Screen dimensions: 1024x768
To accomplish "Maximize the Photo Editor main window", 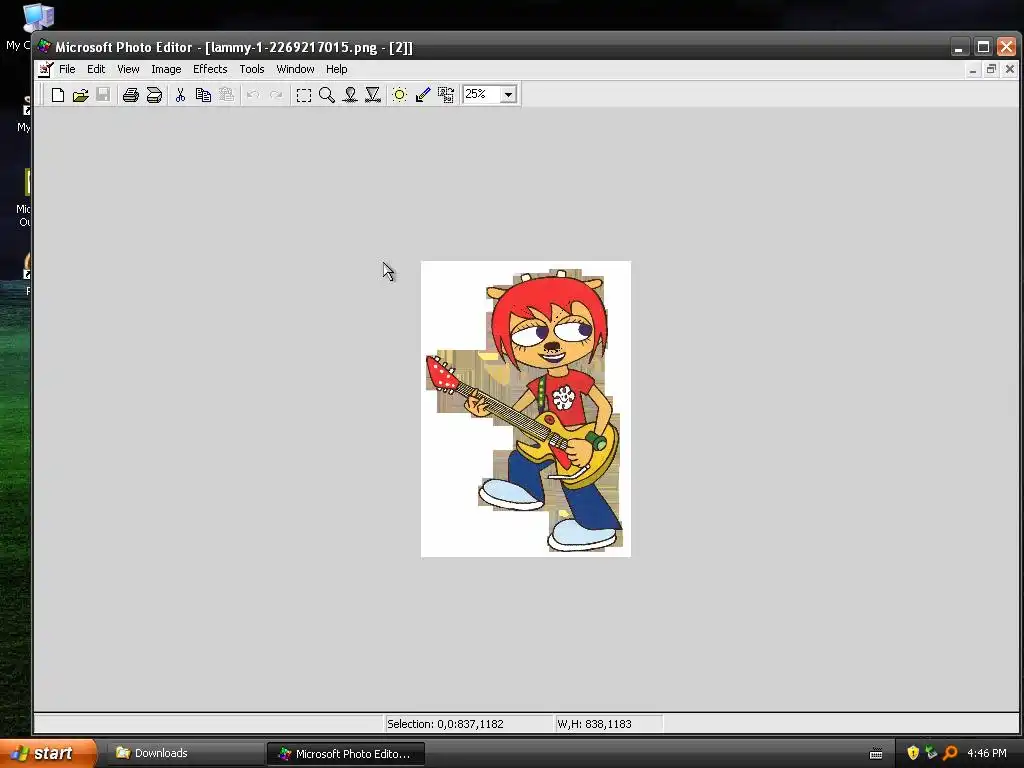I will click(982, 46).
